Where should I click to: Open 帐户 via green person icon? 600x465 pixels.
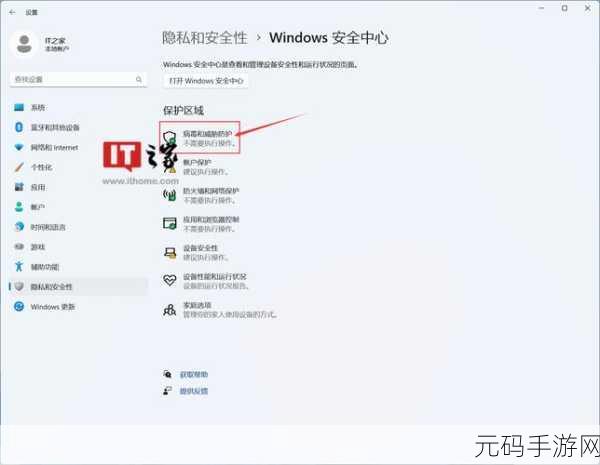[x=19, y=207]
